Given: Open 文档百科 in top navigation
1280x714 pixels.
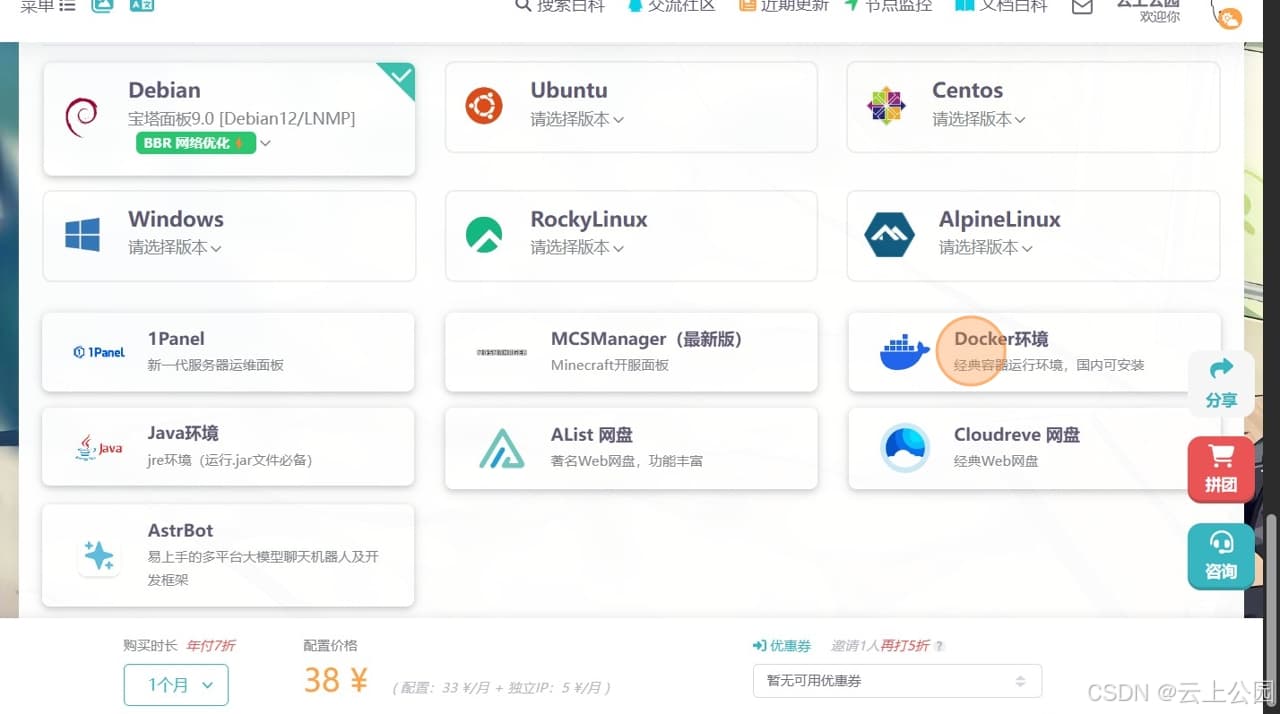Looking at the screenshot, I should coord(1001,5).
